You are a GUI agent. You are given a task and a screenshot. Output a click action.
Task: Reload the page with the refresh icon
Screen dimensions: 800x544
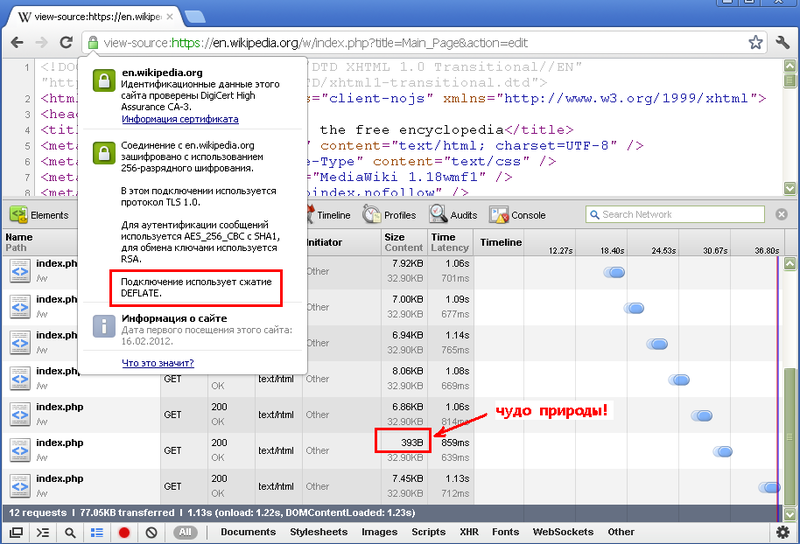coord(66,42)
